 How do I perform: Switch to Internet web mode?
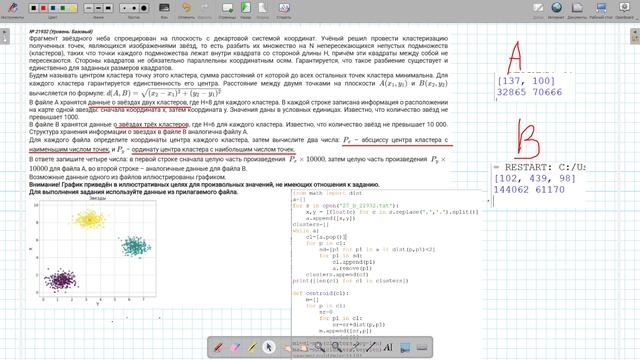[x=556, y=10]
